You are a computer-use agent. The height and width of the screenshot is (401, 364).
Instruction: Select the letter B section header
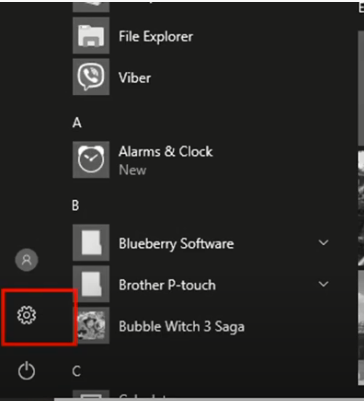76,205
